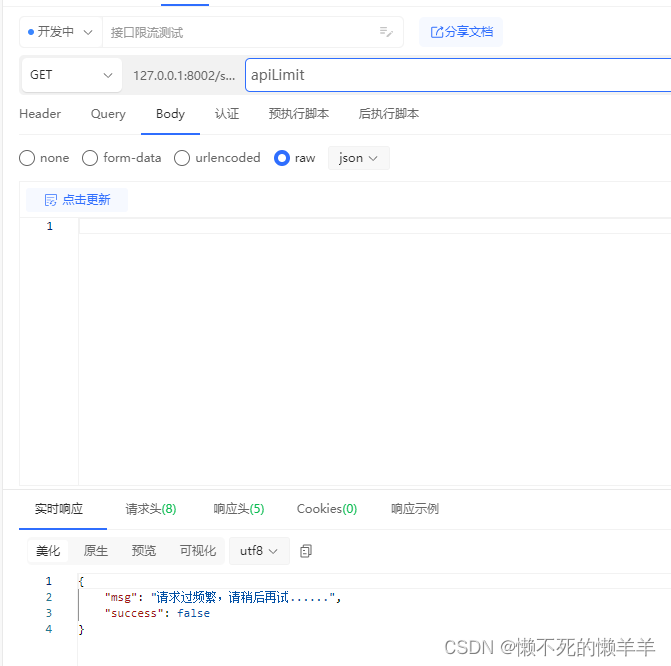Click the apiLimit URL input field
The height and width of the screenshot is (666, 671).
(x=458, y=75)
